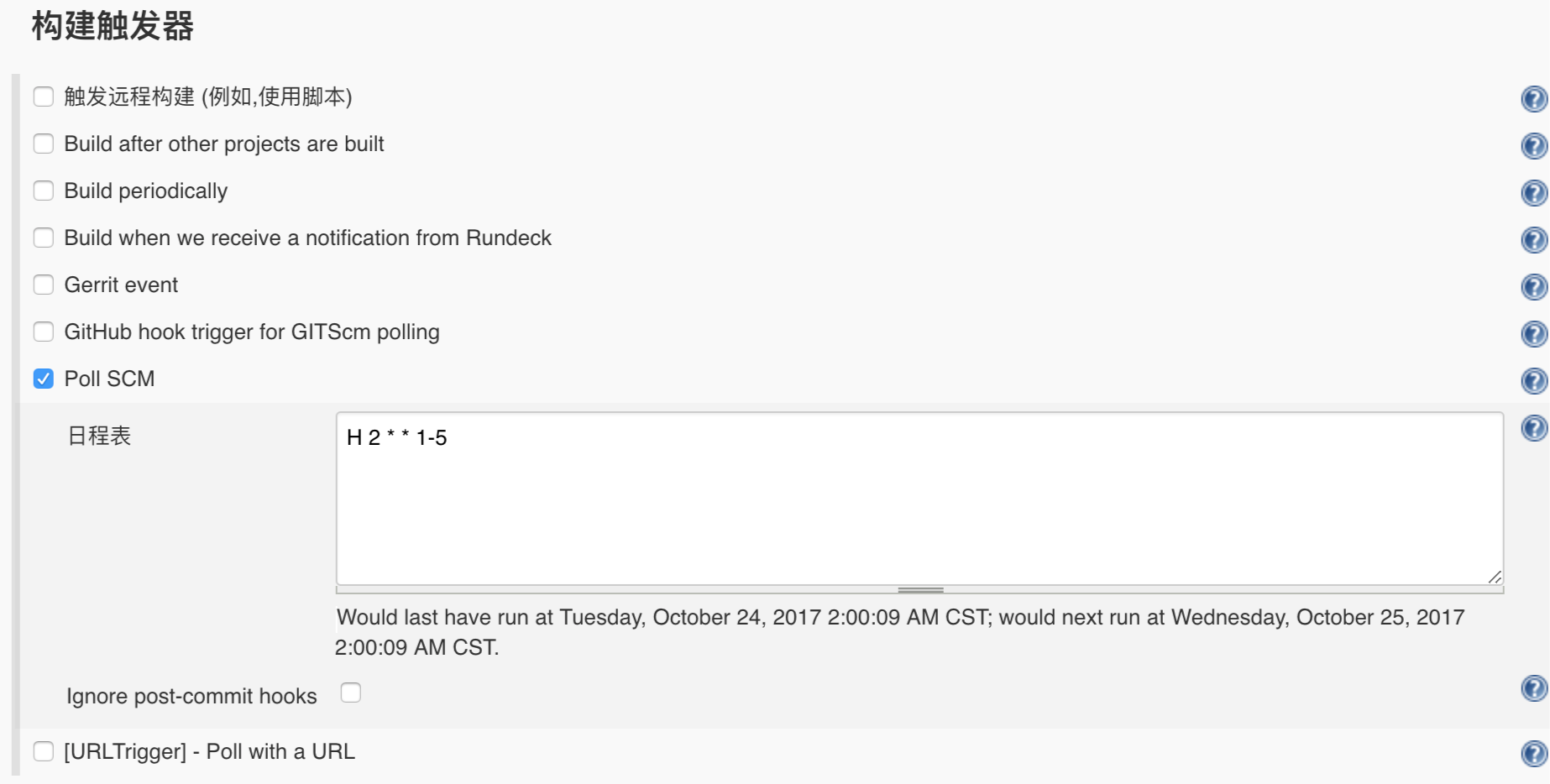Open help for Rundeck notification trigger
The width and height of the screenshot is (1550, 784).
[x=1535, y=239]
